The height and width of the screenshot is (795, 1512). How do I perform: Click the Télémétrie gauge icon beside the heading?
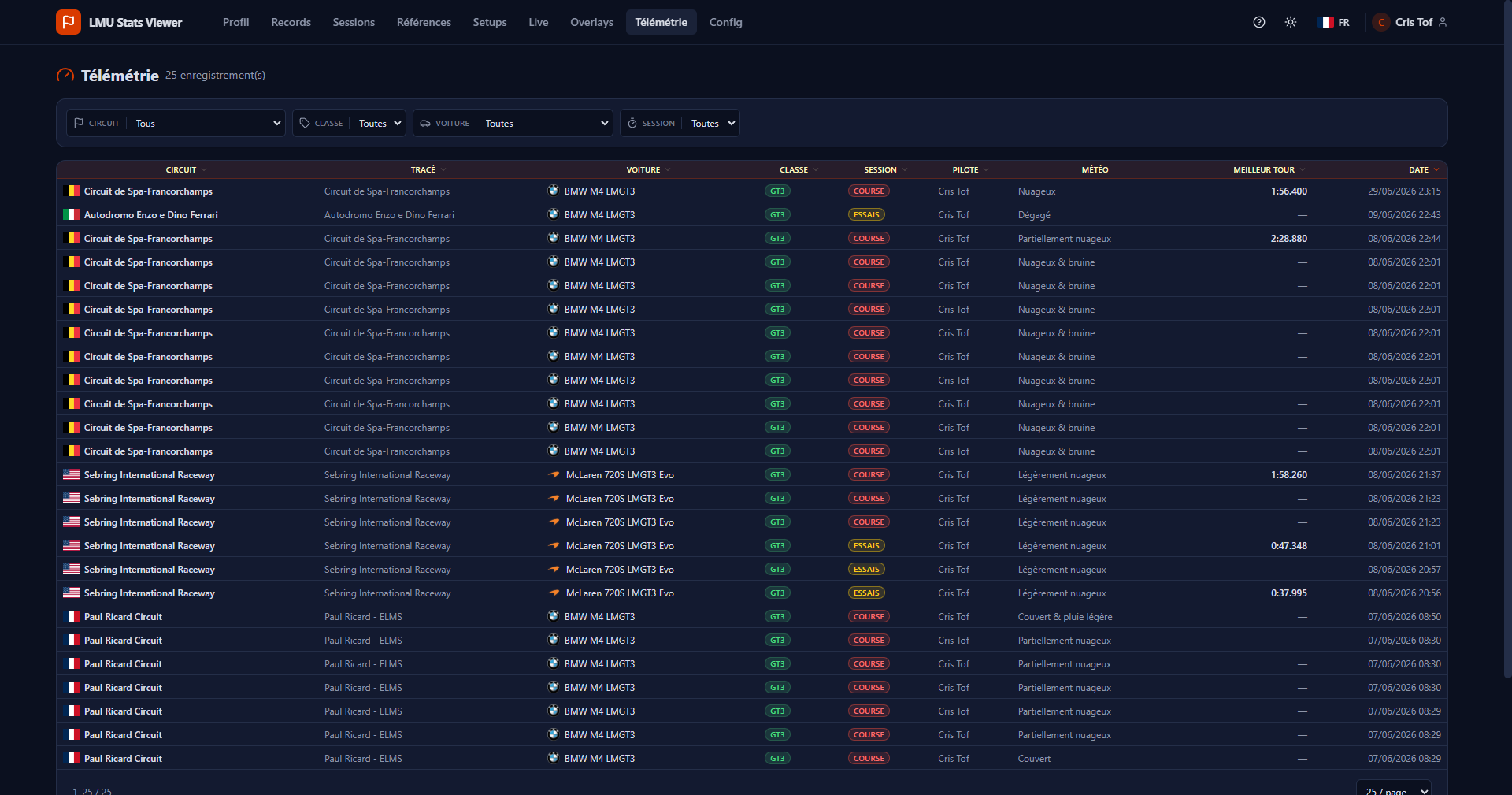65,76
